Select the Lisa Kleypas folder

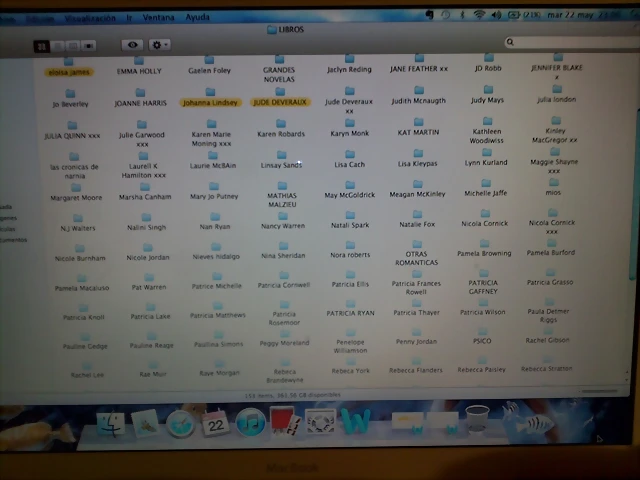coord(418,158)
